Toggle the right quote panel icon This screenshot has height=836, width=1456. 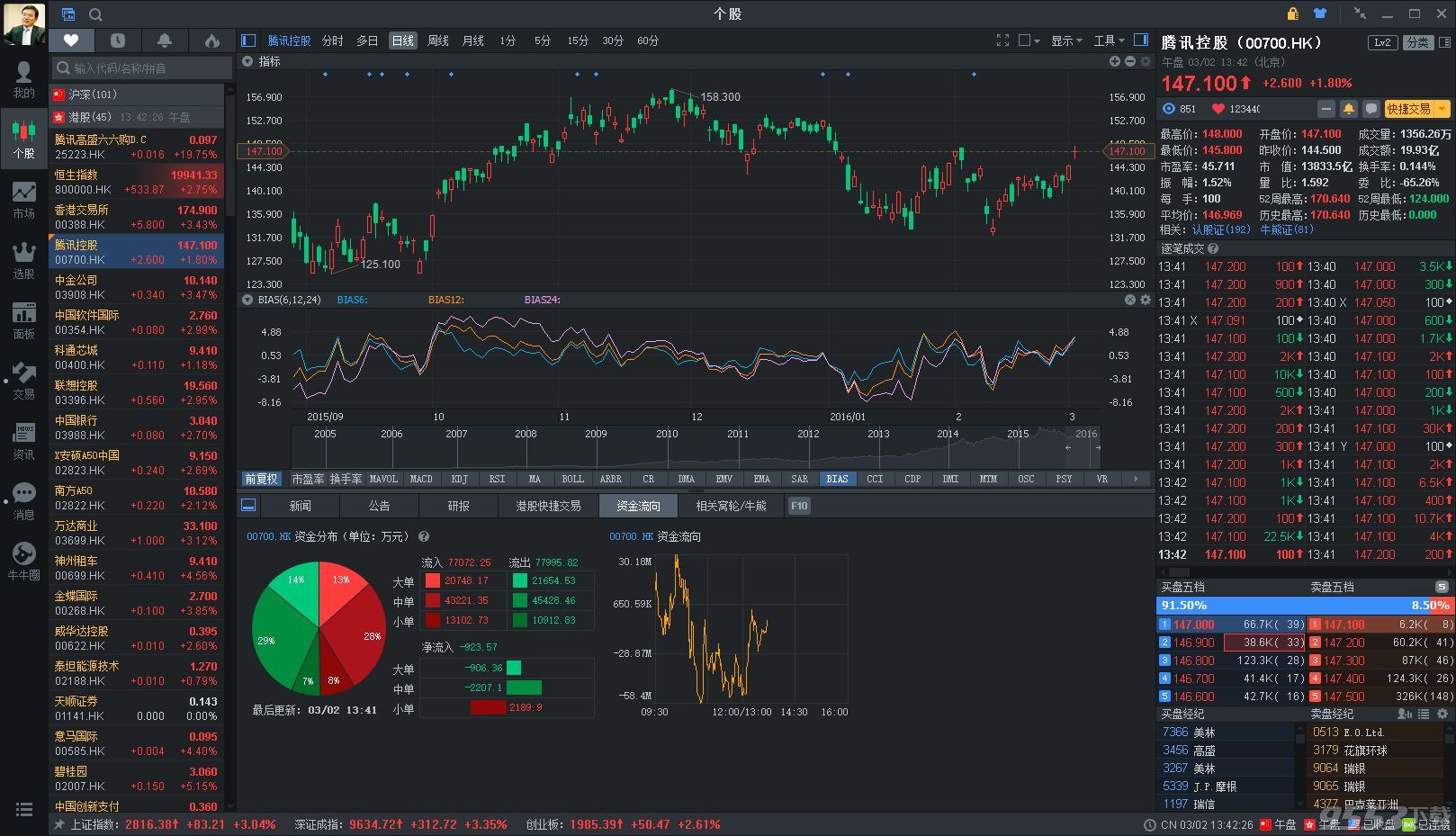coord(1141,40)
